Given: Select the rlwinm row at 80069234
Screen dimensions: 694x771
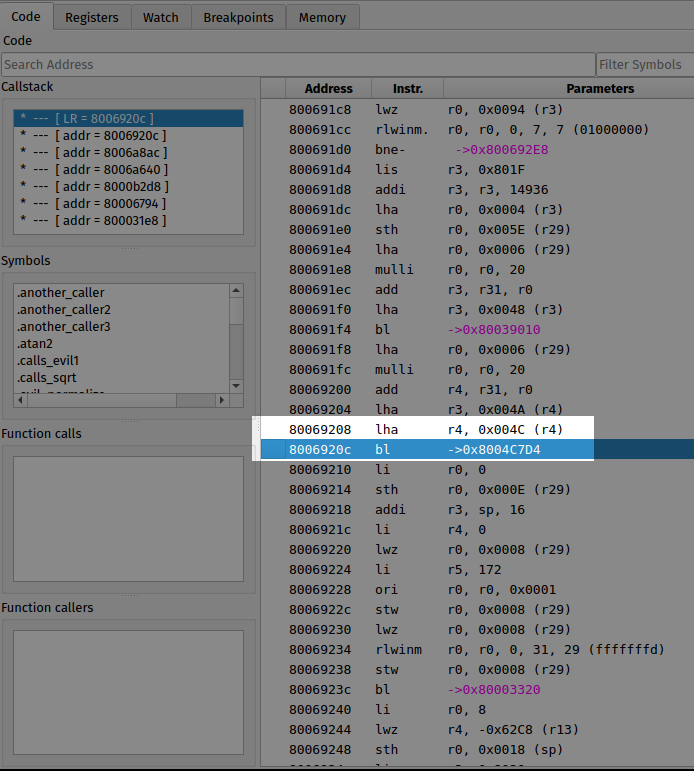Looking at the screenshot, I should [x=477, y=650].
